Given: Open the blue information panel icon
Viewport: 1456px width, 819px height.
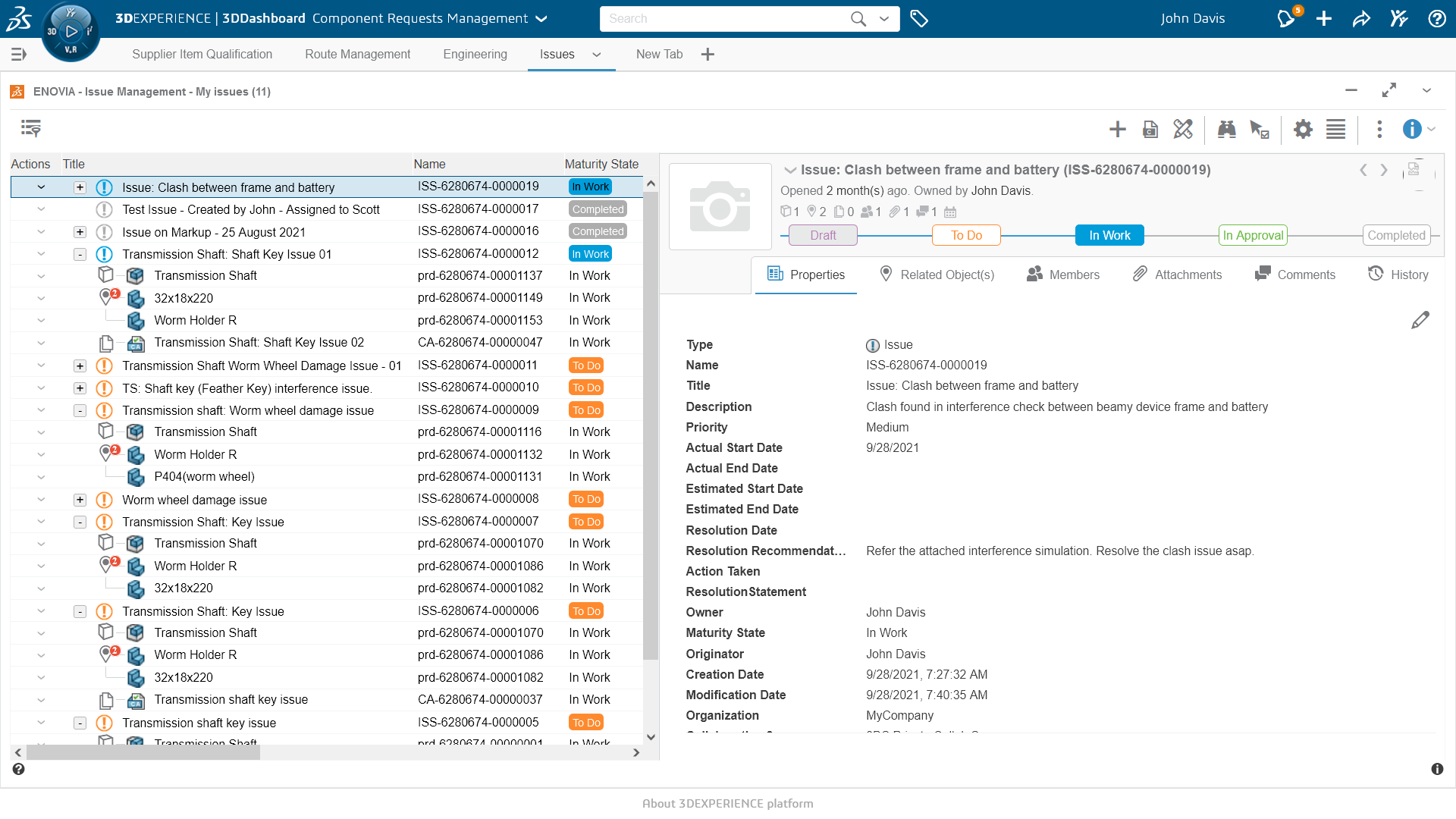Looking at the screenshot, I should point(1411,130).
